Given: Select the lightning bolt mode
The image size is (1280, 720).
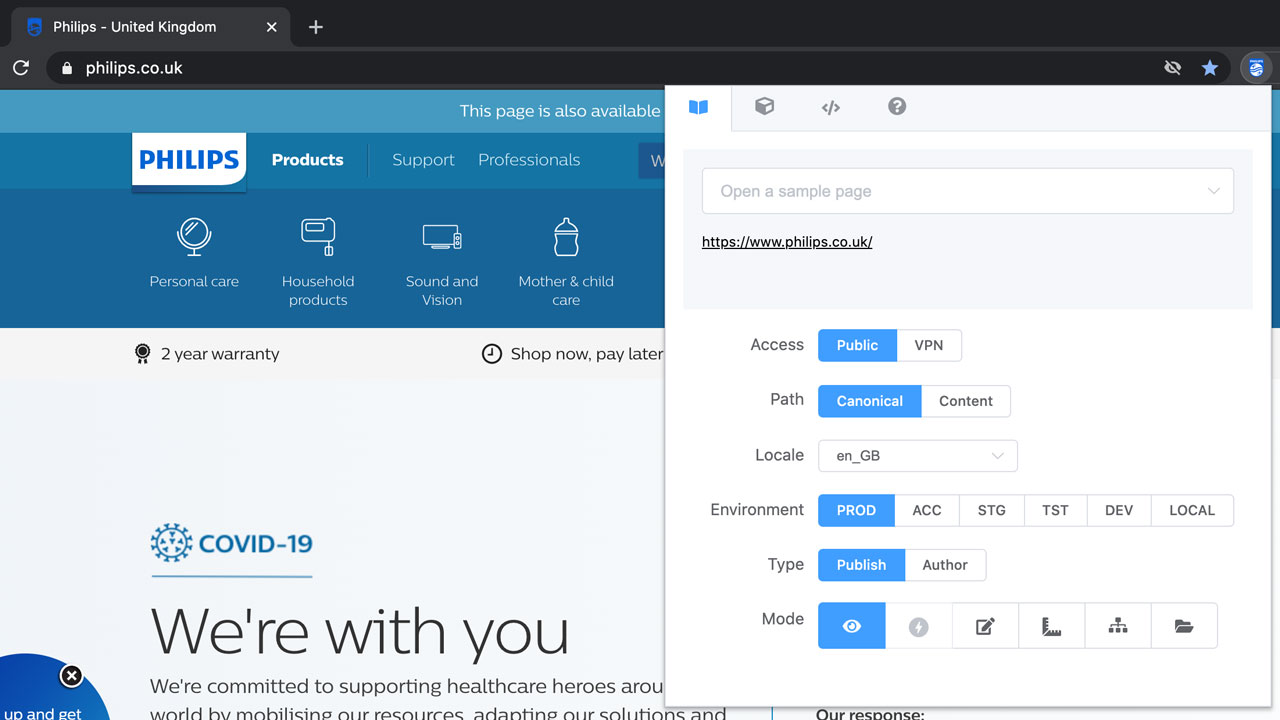Looking at the screenshot, I should click(x=918, y=626).
